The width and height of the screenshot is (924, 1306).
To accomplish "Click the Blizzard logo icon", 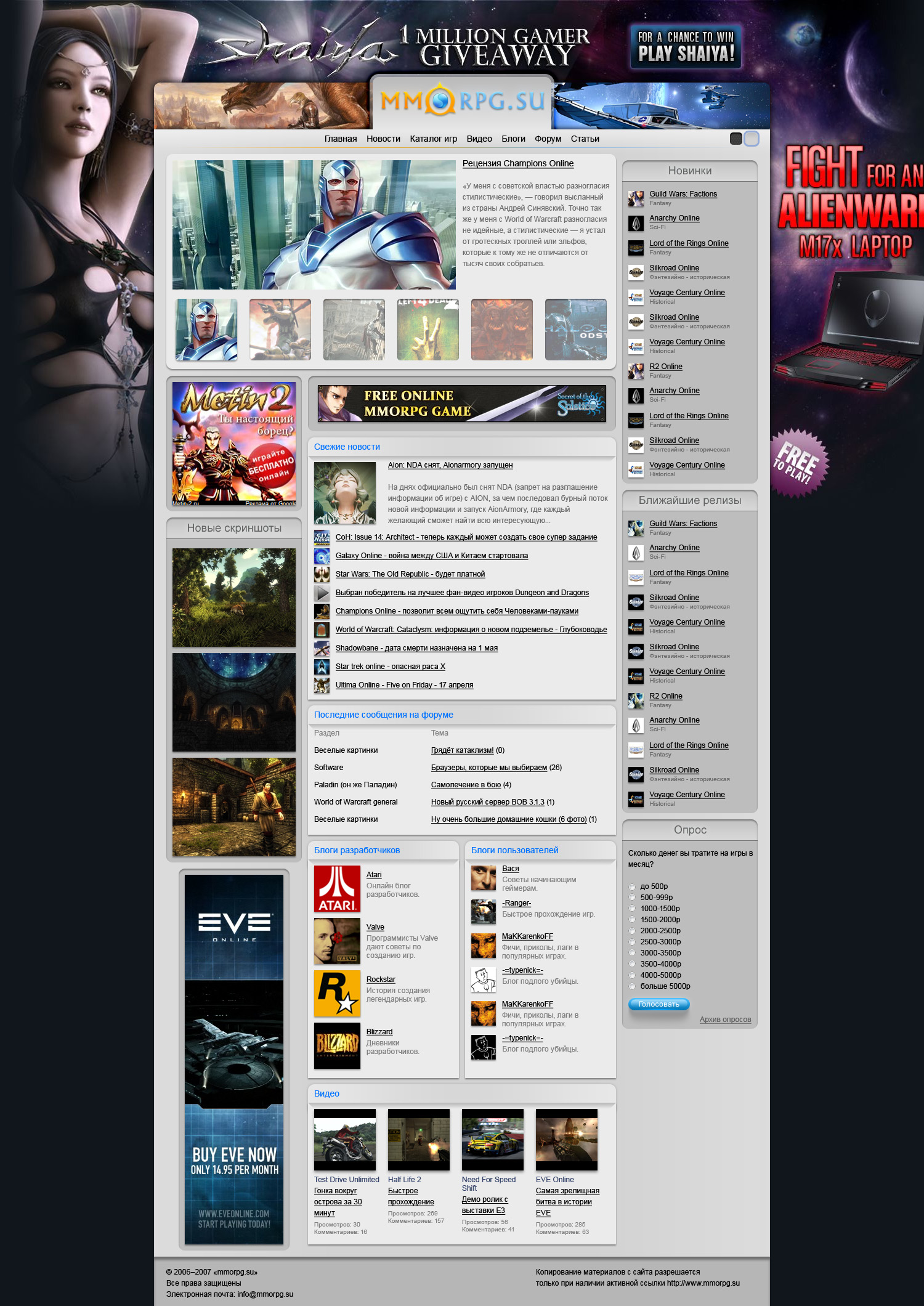I will click(x=337, y=1045).
